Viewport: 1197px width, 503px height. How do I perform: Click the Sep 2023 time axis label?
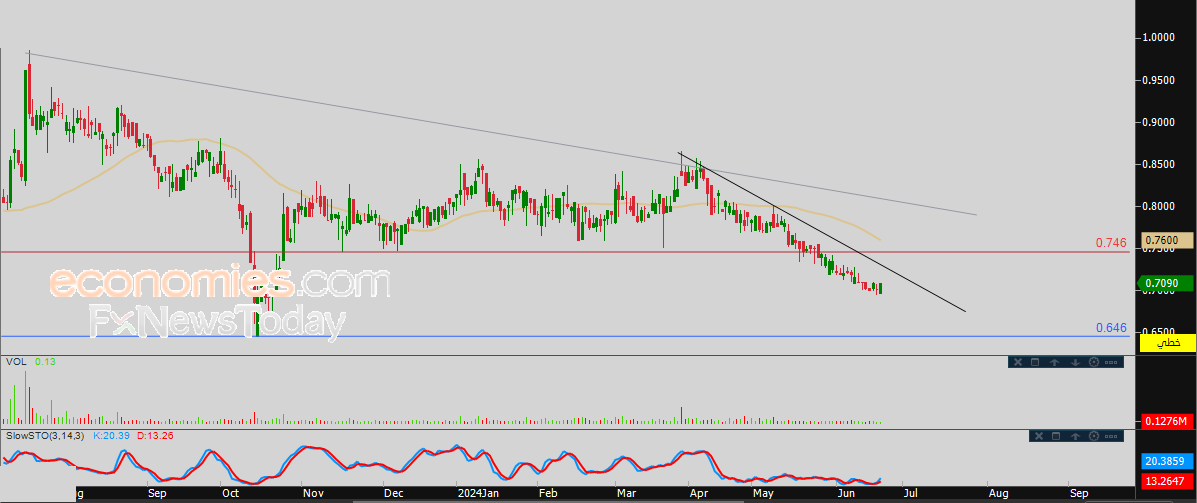click(156, 493)
